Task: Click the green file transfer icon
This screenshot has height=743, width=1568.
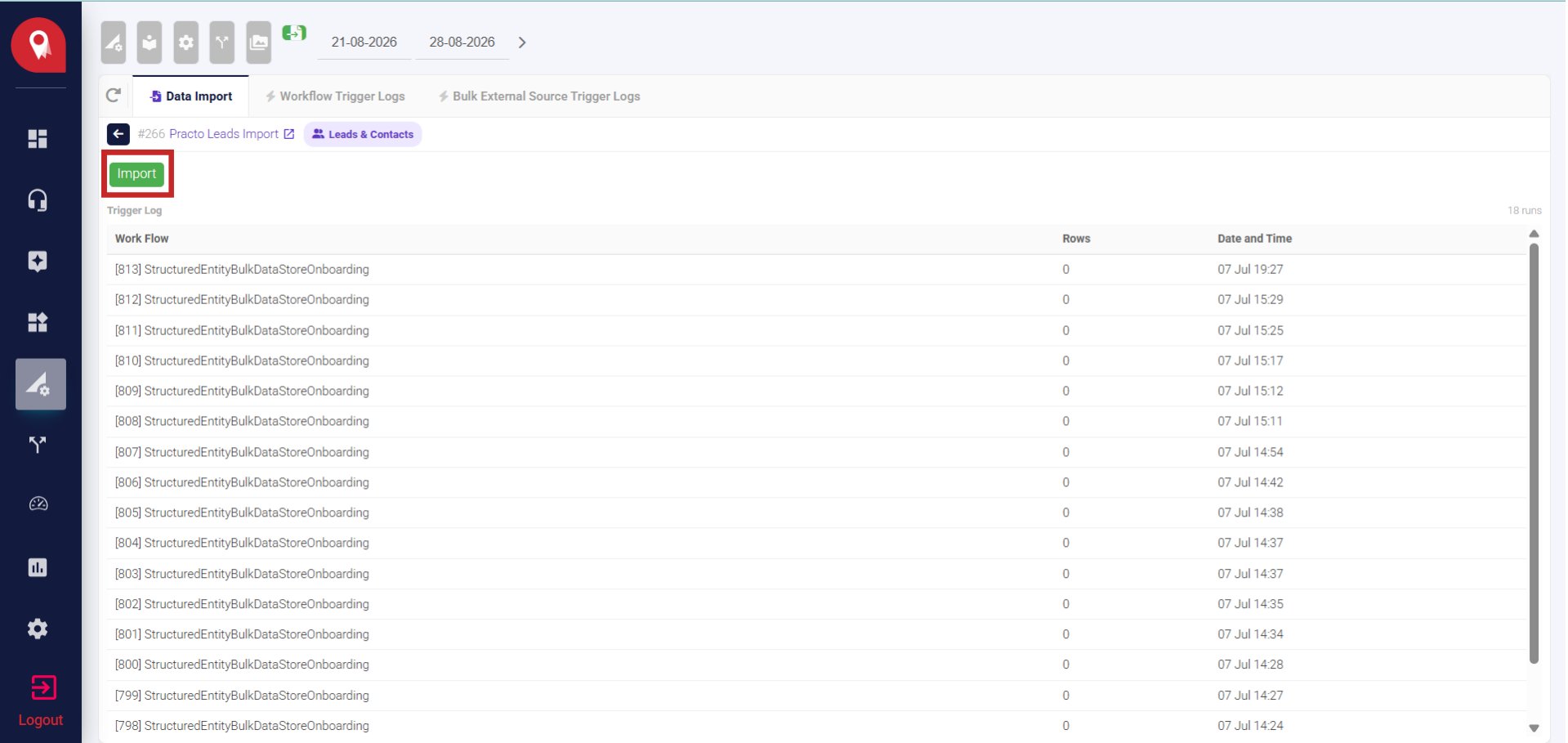Action: [294, 33]
